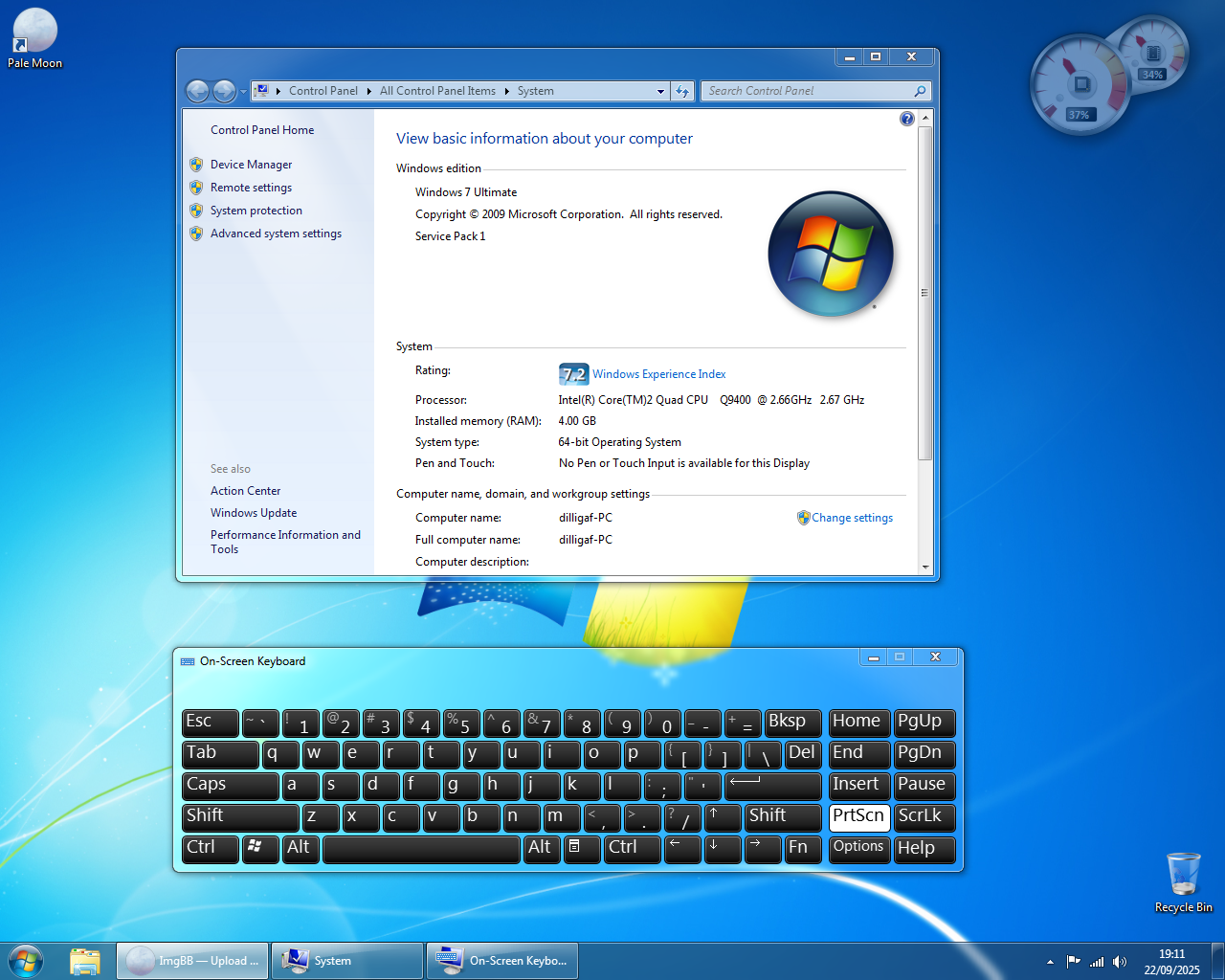Click the left arrow key on keyboard
The width and height of the screenshot is (1225, 980).
click(x=682, y=849)
